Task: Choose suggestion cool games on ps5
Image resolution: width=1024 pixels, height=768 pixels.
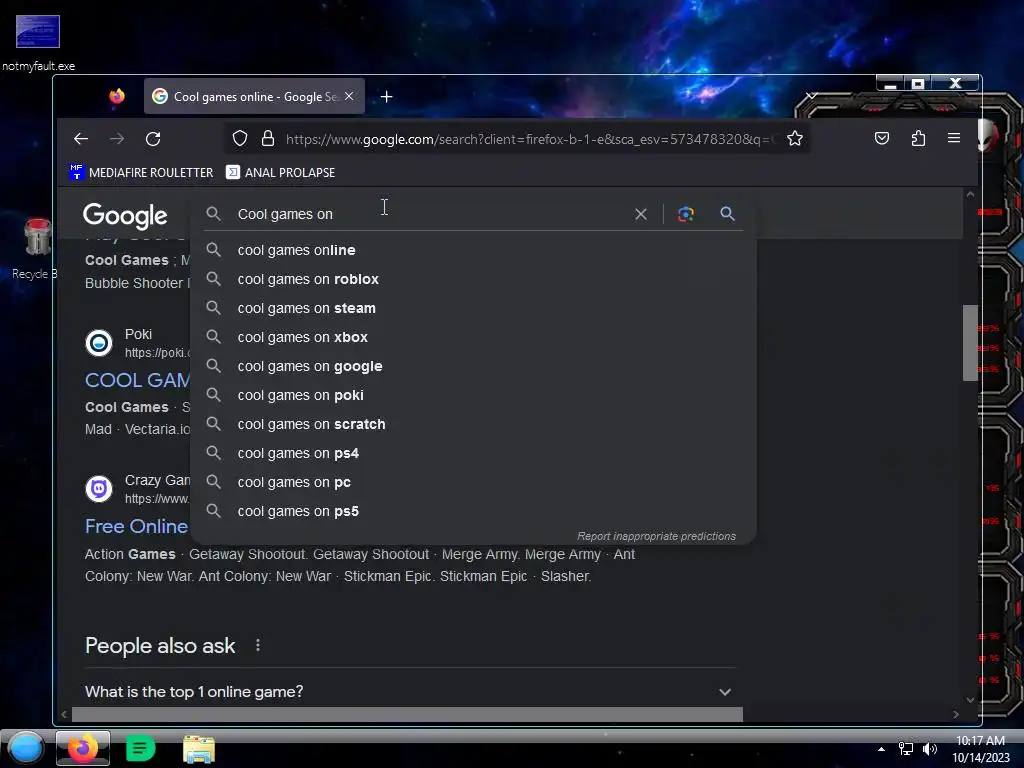Action: coord(473,511)
